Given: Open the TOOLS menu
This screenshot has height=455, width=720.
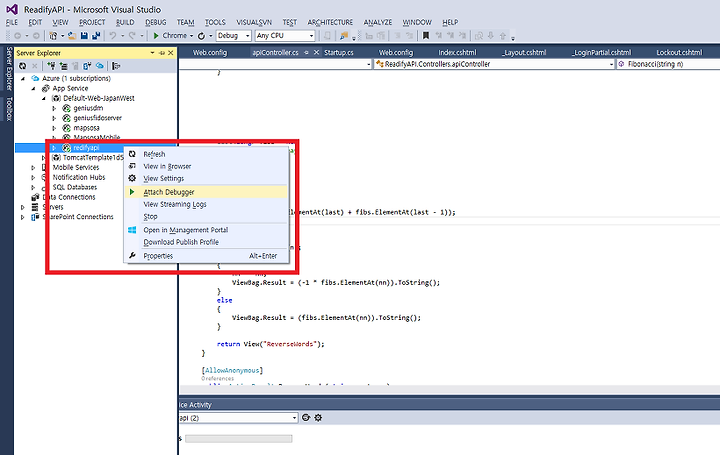Looking at the screenshot, I should pos(215,22).
